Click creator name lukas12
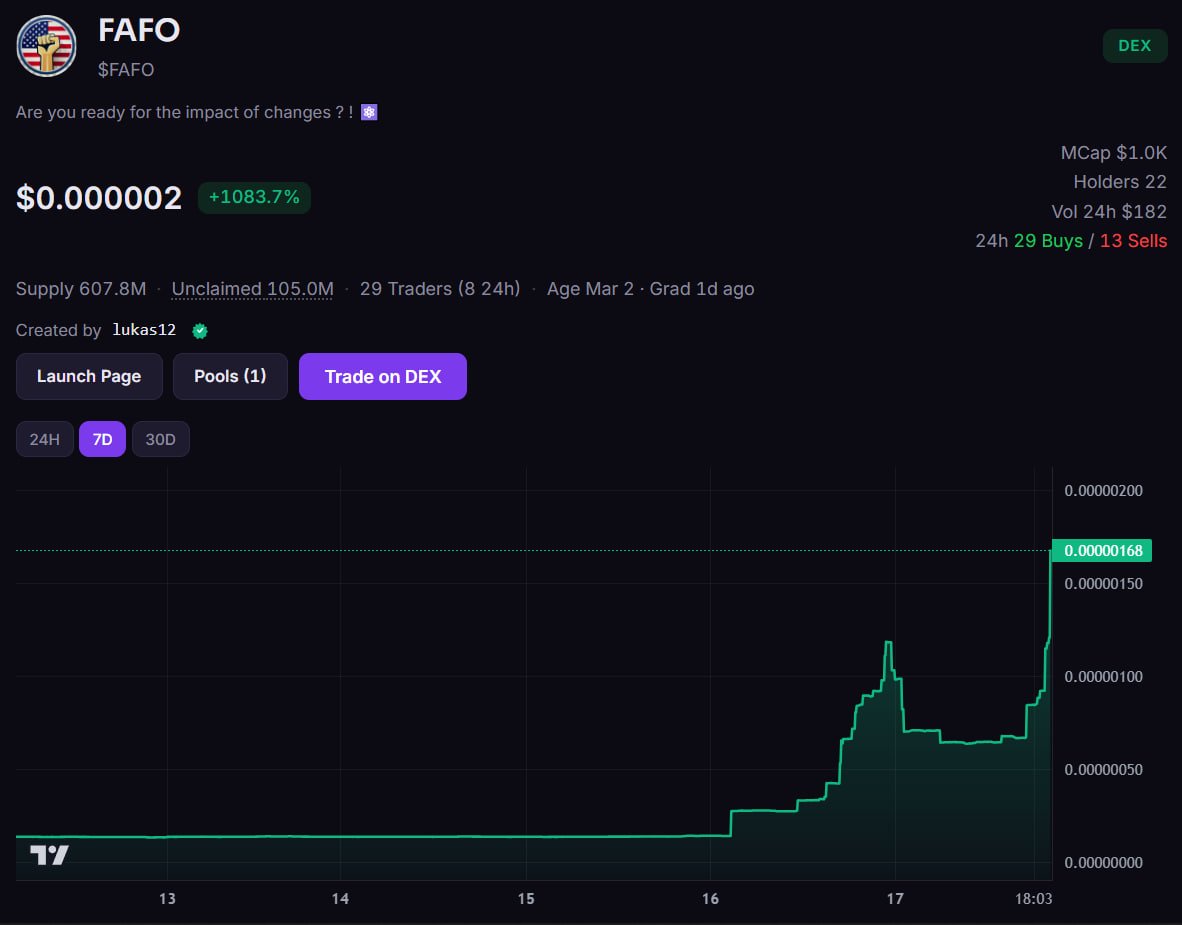Viewport: 1182px width, 925px height. [x=144, y=330]
